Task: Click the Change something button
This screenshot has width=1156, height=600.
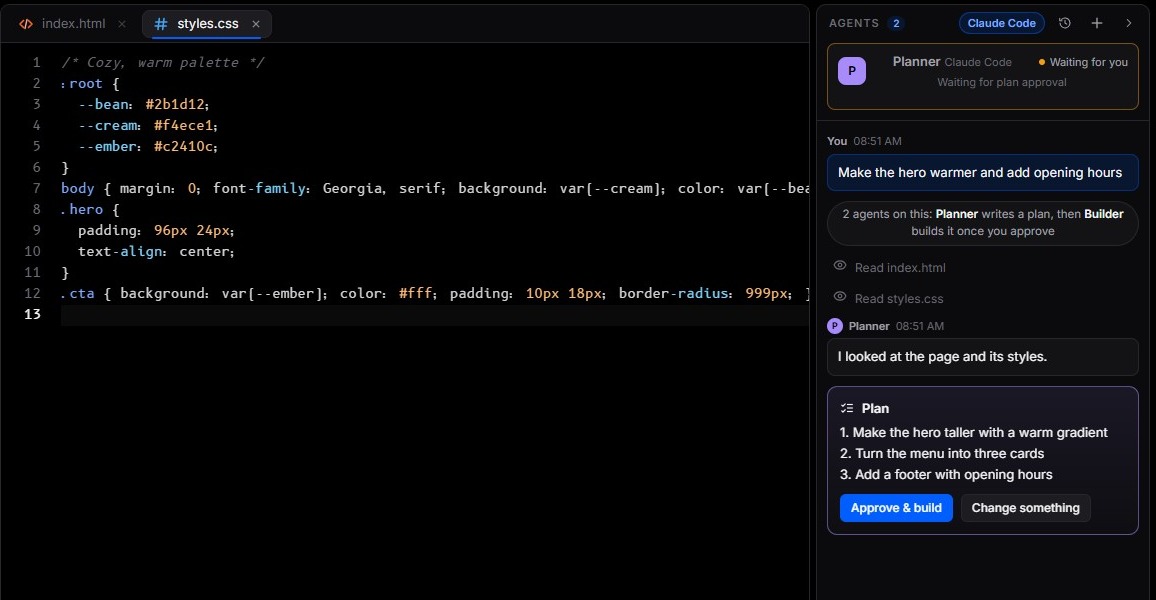Action: point(1025,508)
